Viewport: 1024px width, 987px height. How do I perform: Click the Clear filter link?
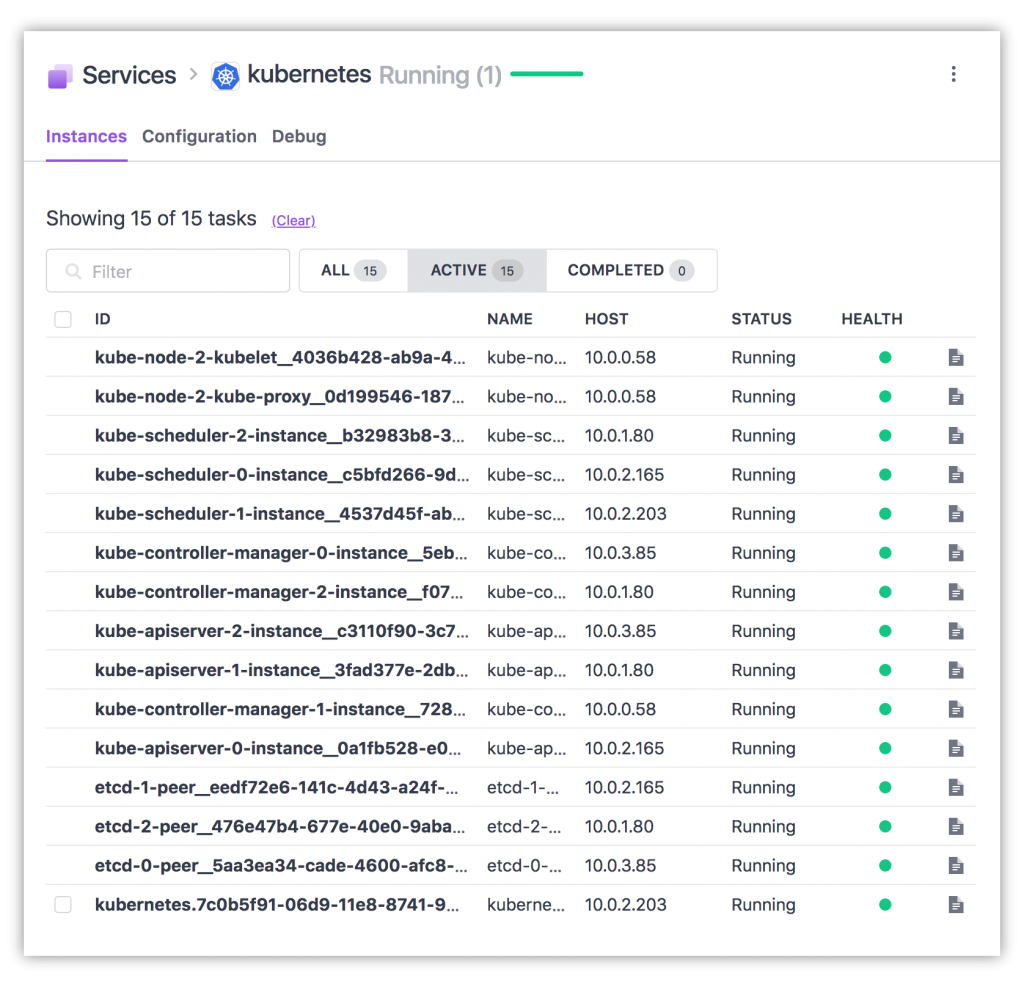tap(293, 221)
